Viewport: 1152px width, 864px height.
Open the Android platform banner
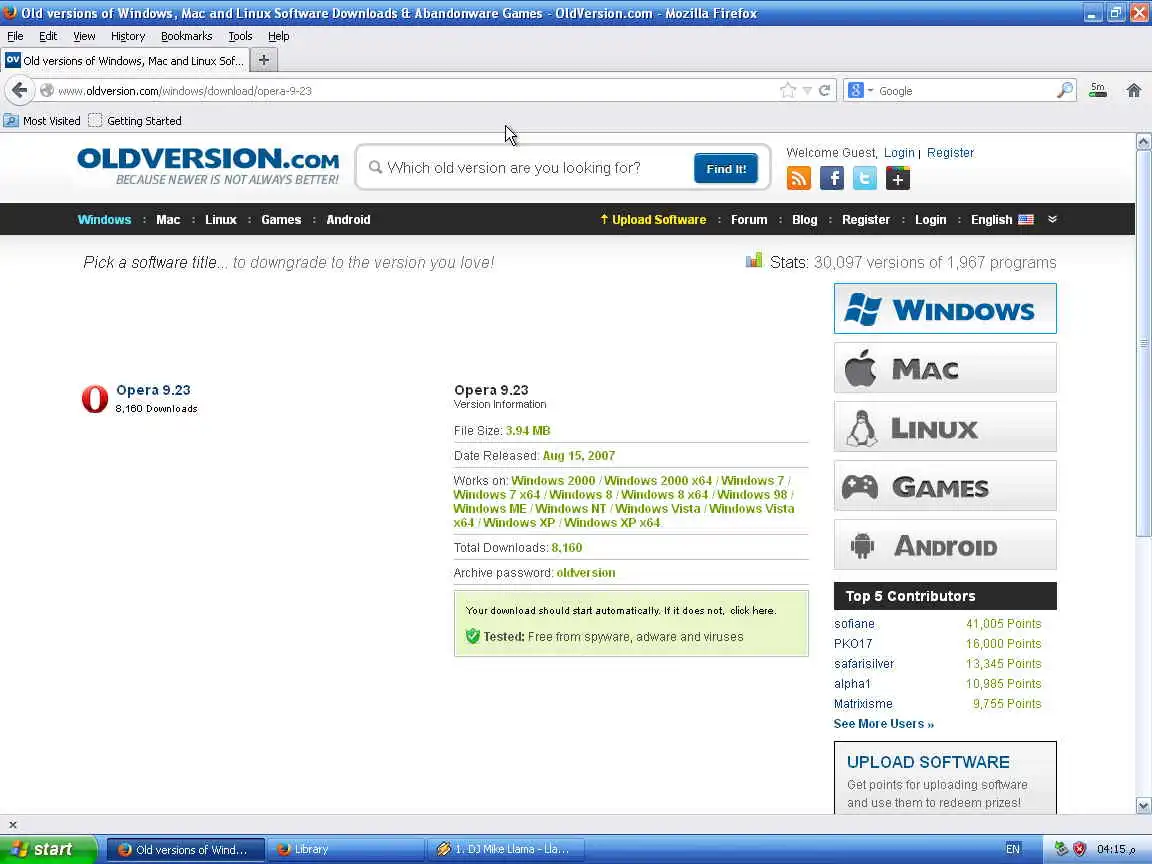[945, 544]
